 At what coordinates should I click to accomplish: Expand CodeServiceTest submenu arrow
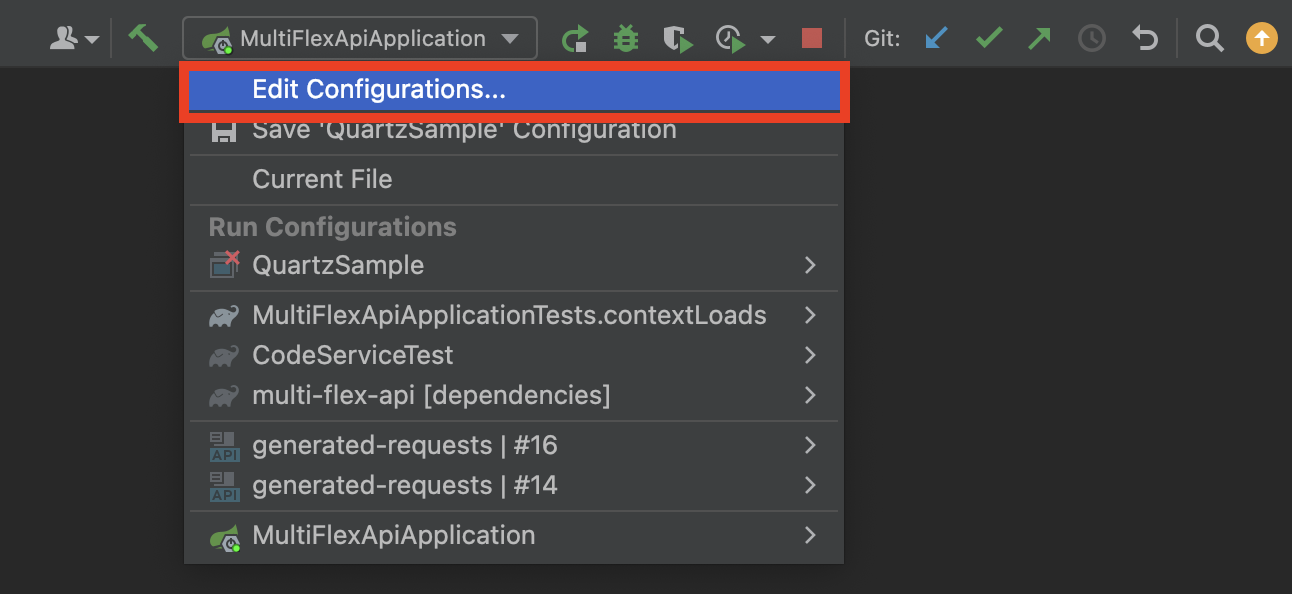pos(810,355)
